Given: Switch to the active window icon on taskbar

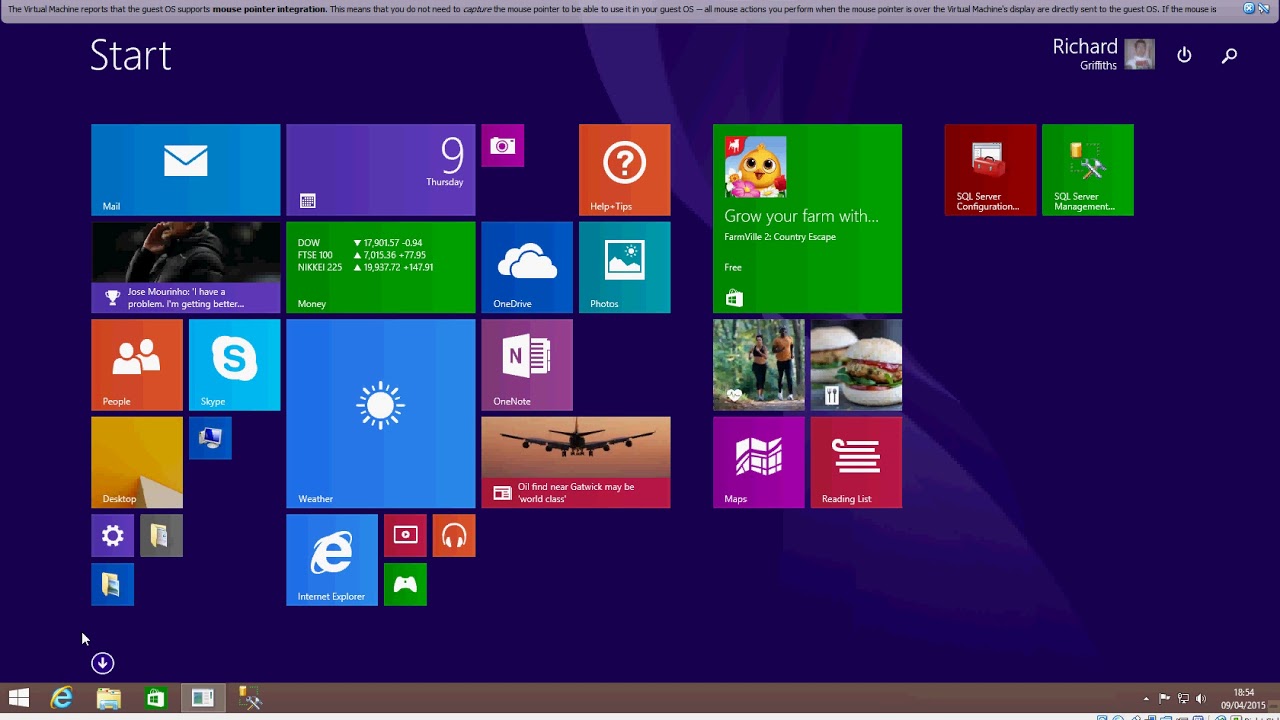Looking at the screenshot, I should click(x=202, y=698).
